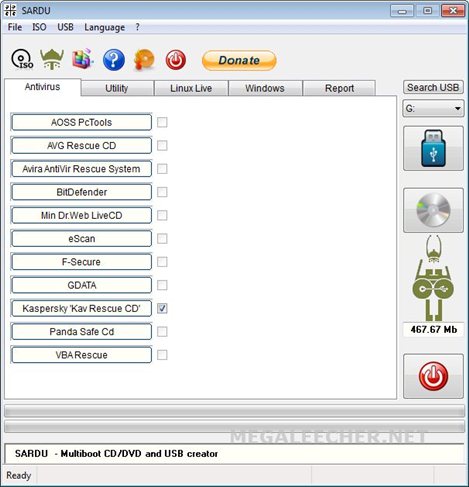Enable the GDATA checkbox

click(162, 285)
